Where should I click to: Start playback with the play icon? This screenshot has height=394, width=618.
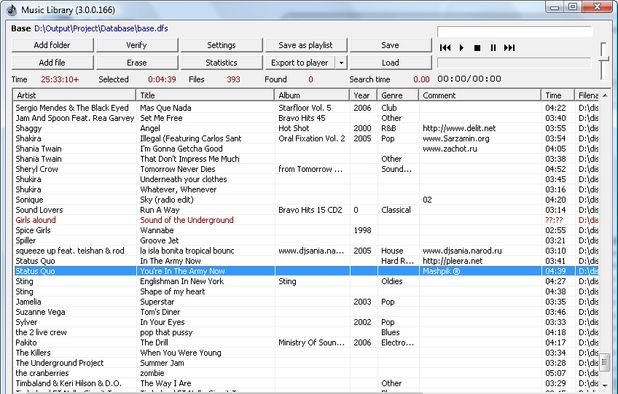461,48
